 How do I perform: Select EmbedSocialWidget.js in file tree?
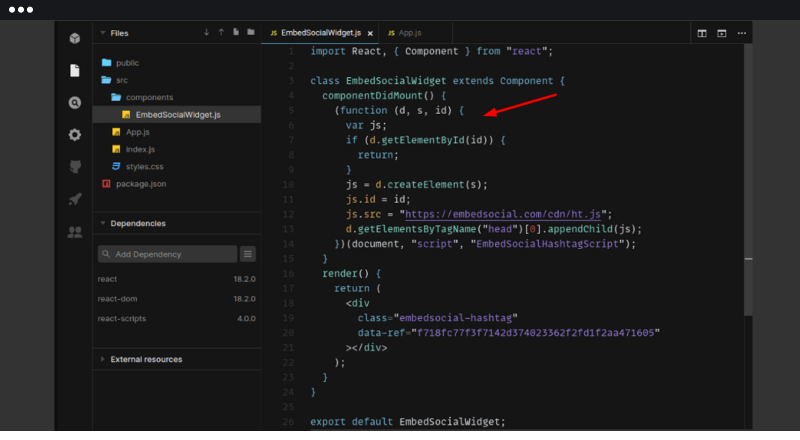tap(177, 115)
